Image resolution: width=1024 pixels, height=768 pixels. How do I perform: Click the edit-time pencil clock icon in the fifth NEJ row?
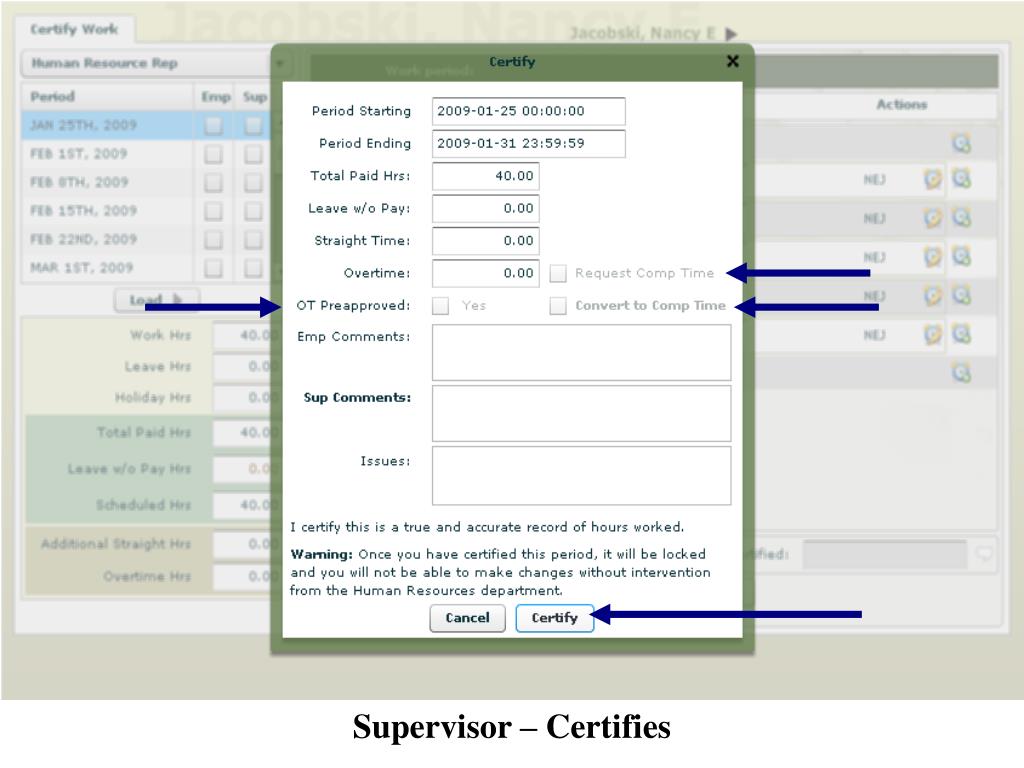click(933, 334)
